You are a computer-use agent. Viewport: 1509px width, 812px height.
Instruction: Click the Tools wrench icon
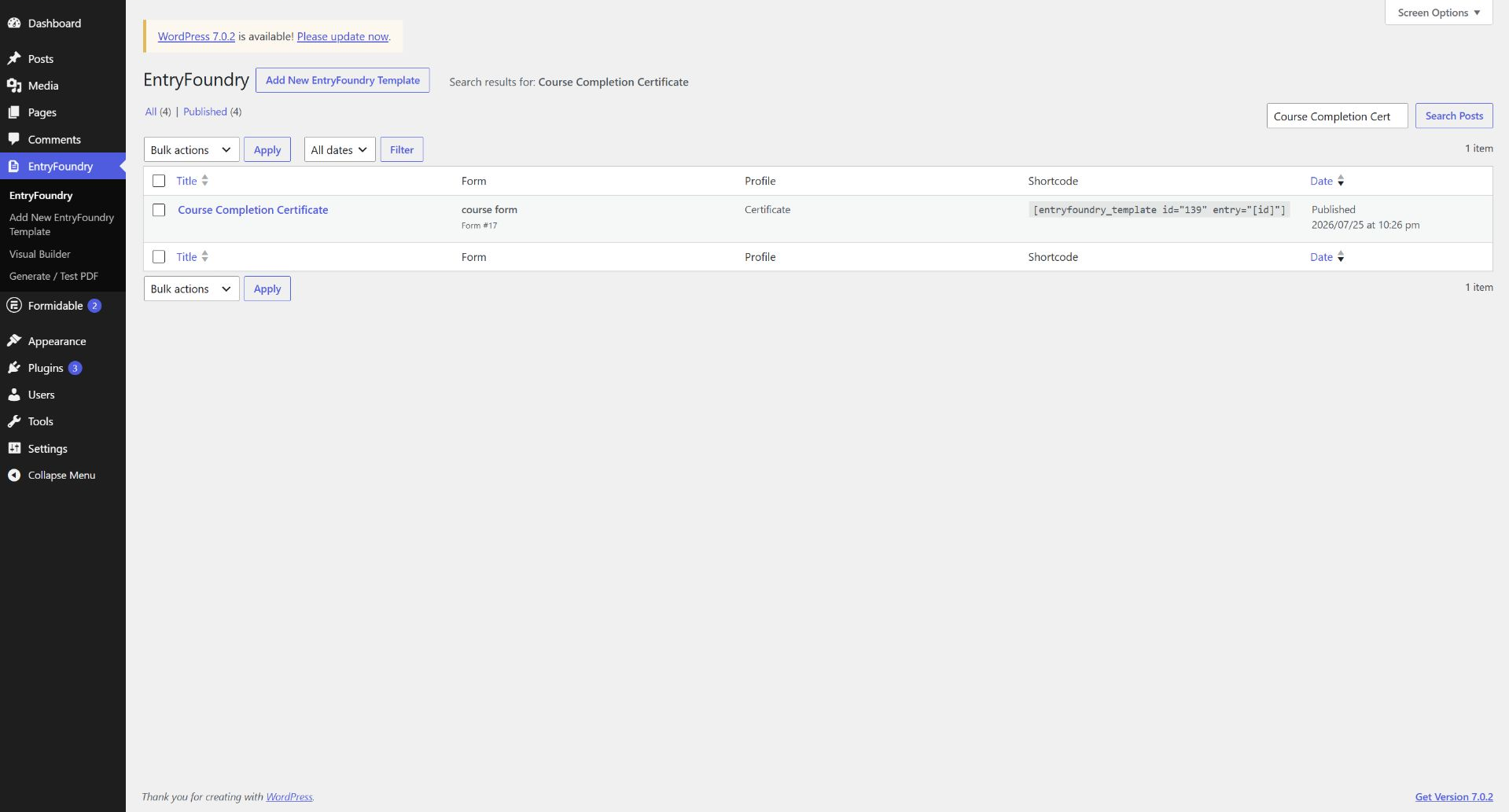pos(14,421)
